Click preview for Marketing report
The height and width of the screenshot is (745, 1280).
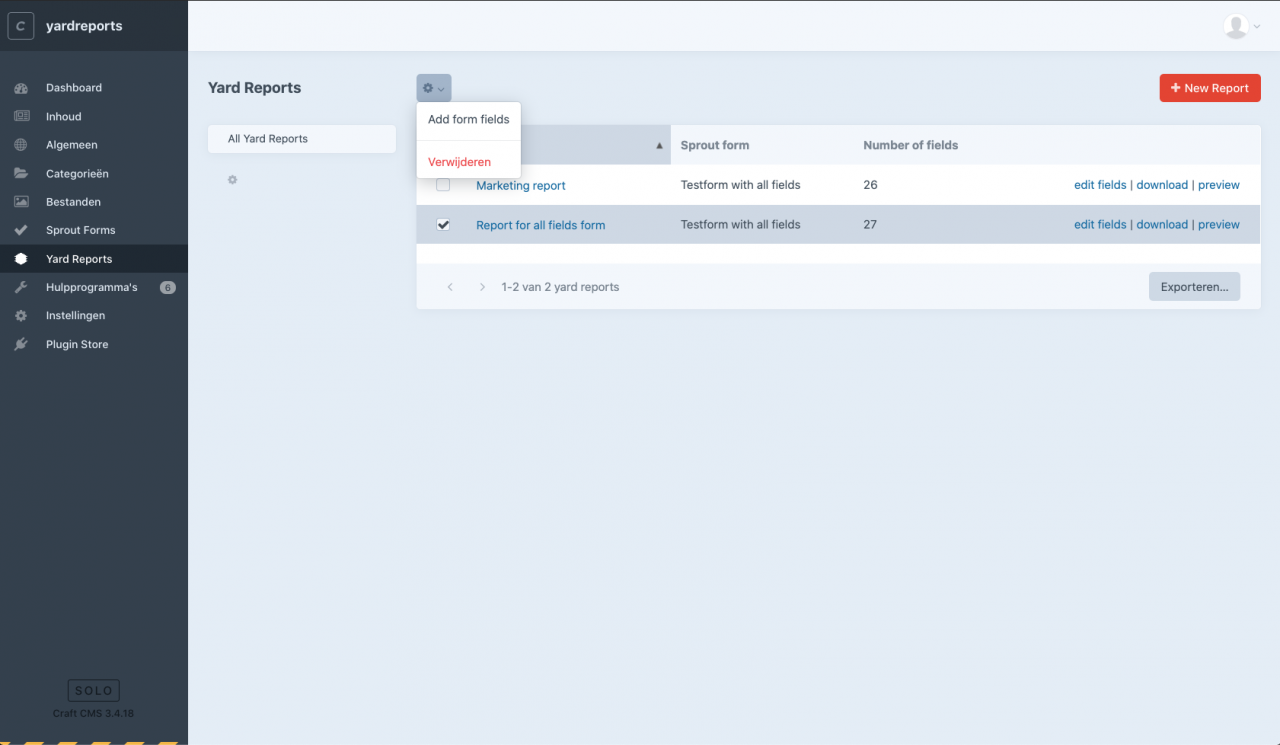pos(1219,185)
